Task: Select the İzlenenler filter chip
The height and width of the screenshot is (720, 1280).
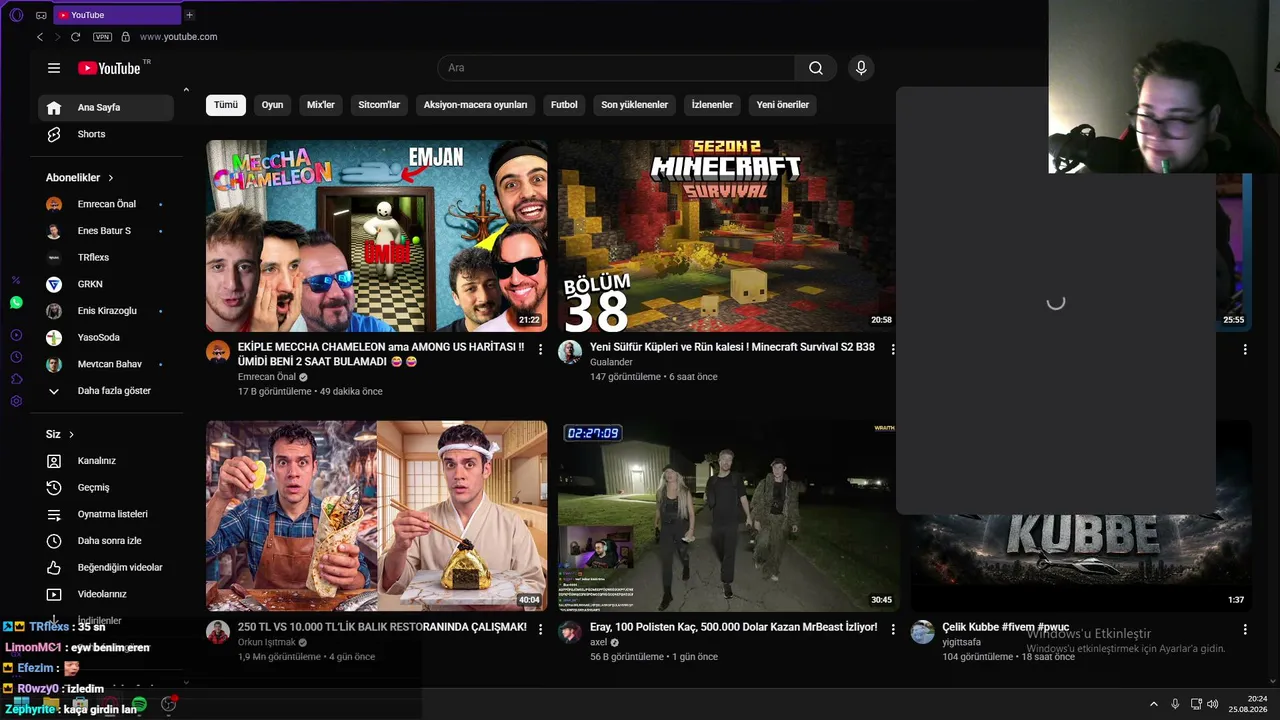Action: [x=712, y=105]
